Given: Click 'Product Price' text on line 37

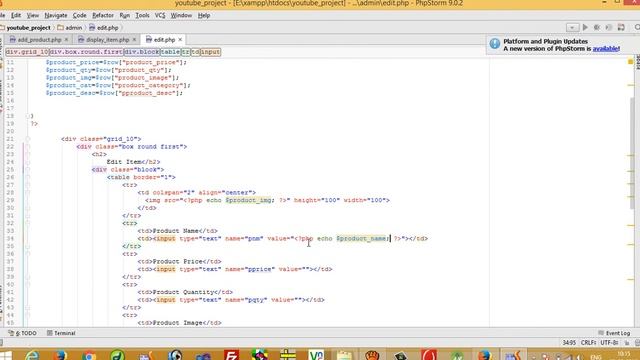Looking at the screenshot, I should tap(178, 262).
